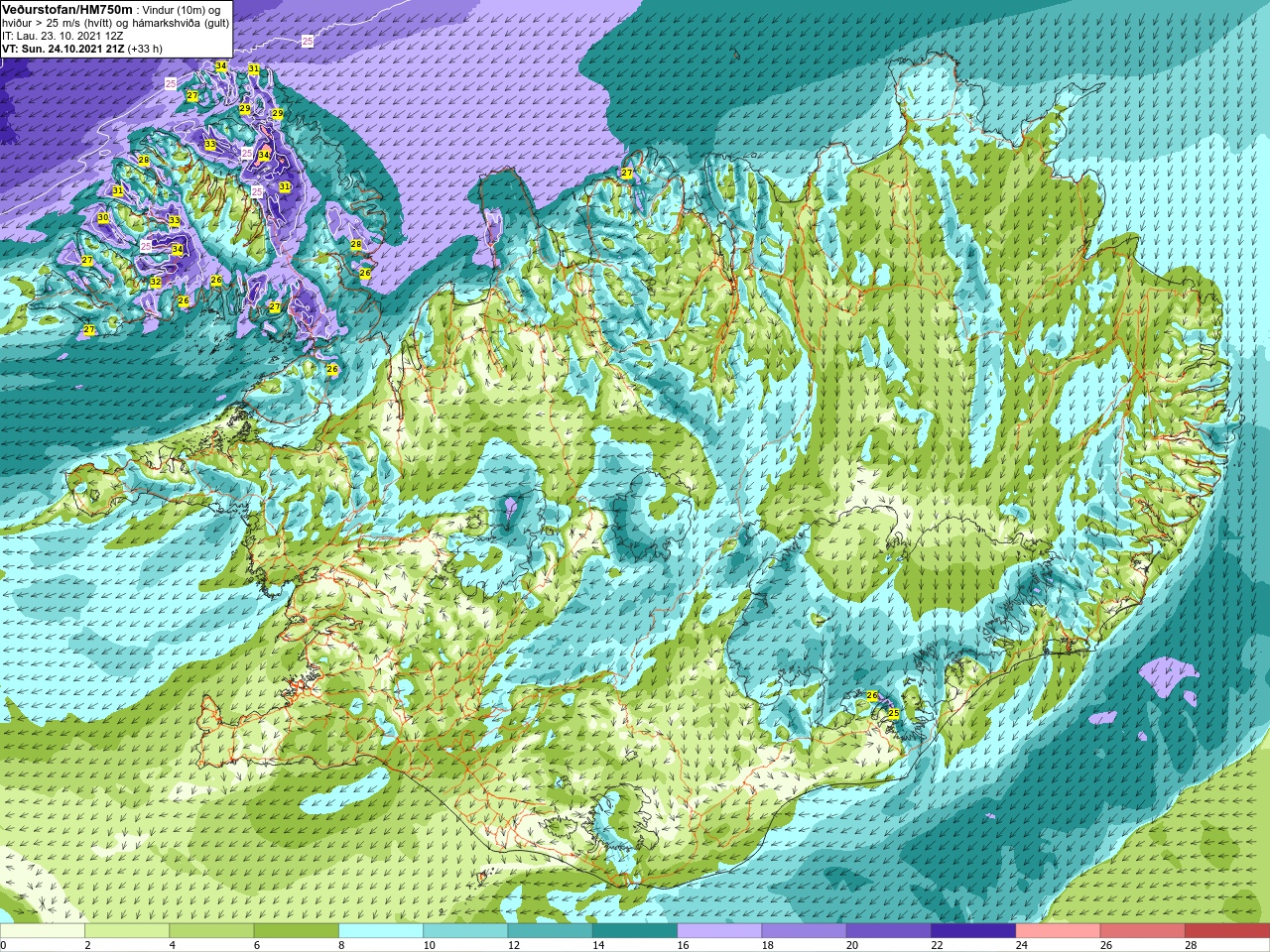The width and height of the screenshot is (1270, 952).
Task: Pick the teal 12–14 m/s legend swatch
Action: pos(550,931)
